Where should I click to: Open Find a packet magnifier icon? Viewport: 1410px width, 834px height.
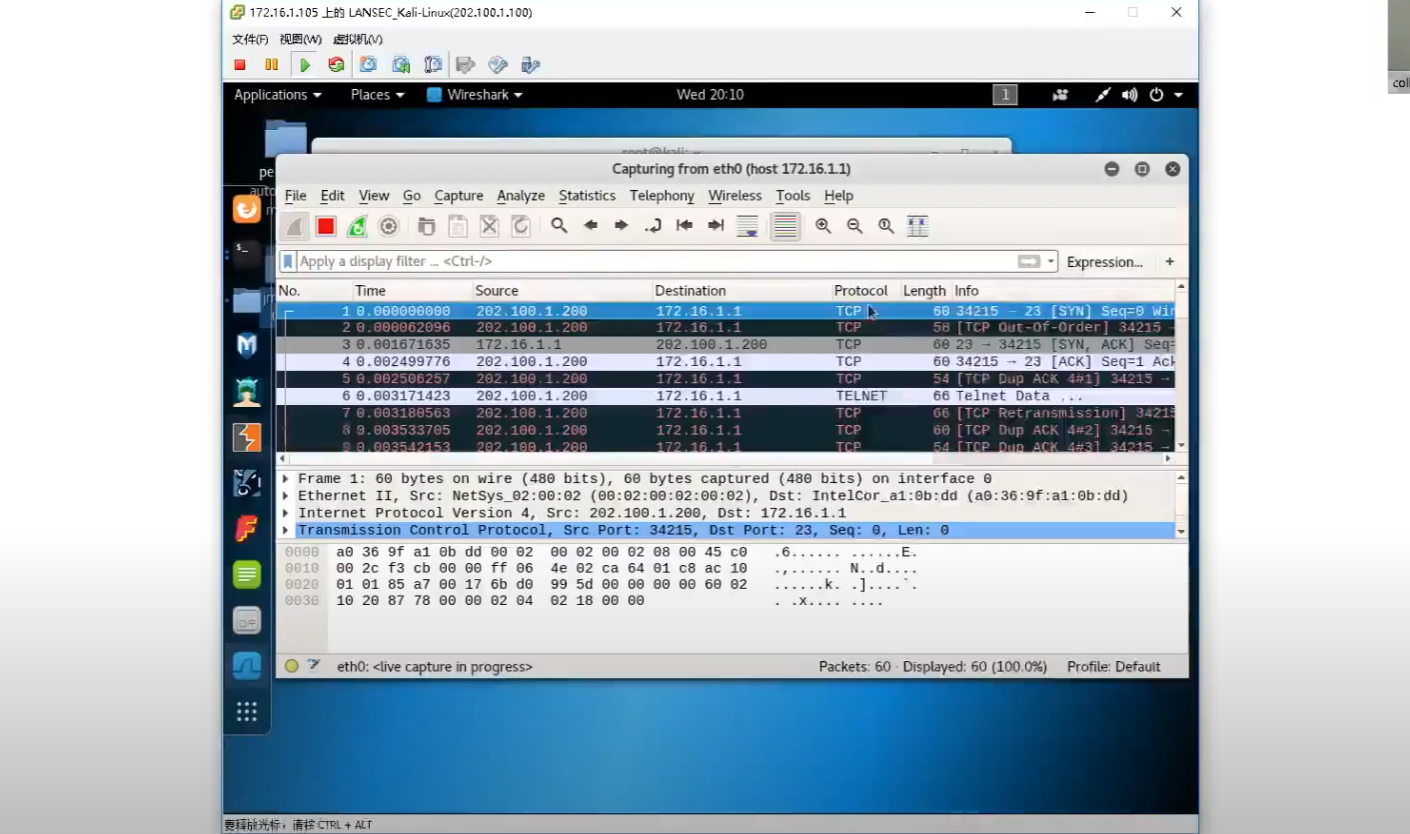point(559,226)
